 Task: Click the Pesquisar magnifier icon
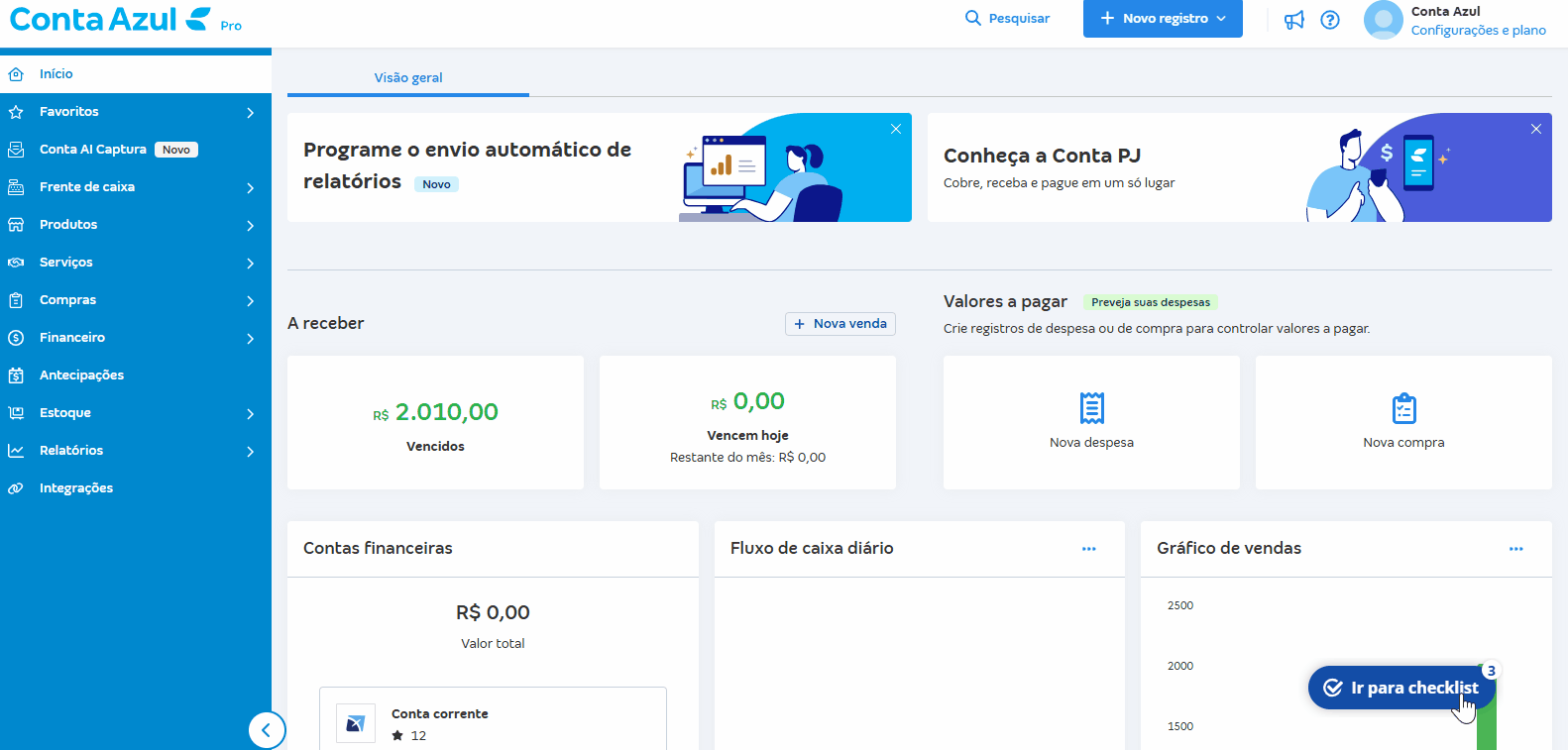pyautogui.click(x=973, y=18)
